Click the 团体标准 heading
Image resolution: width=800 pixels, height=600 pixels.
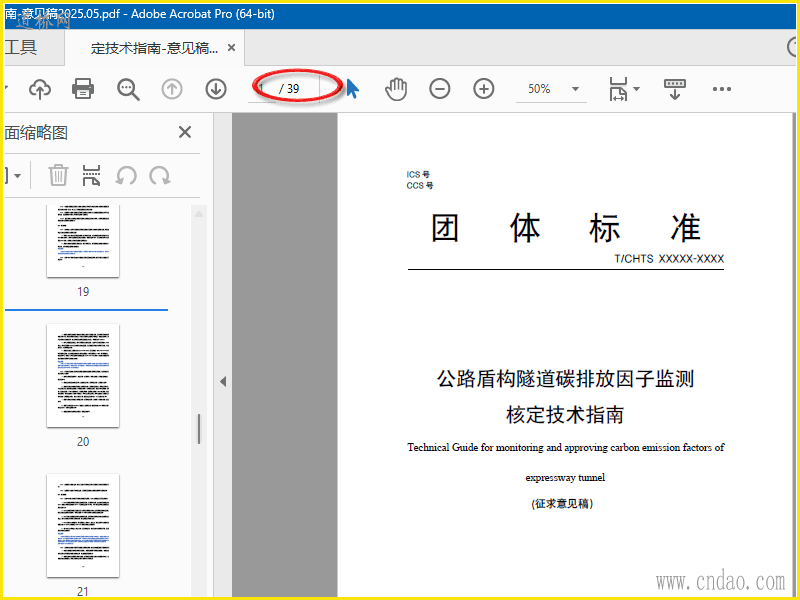tap(566, 228)
